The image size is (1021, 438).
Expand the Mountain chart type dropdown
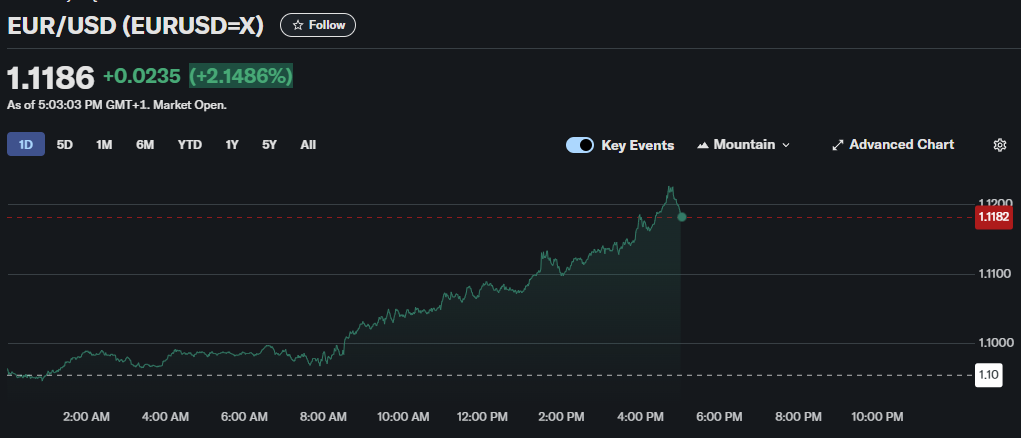tap(743, 144)
